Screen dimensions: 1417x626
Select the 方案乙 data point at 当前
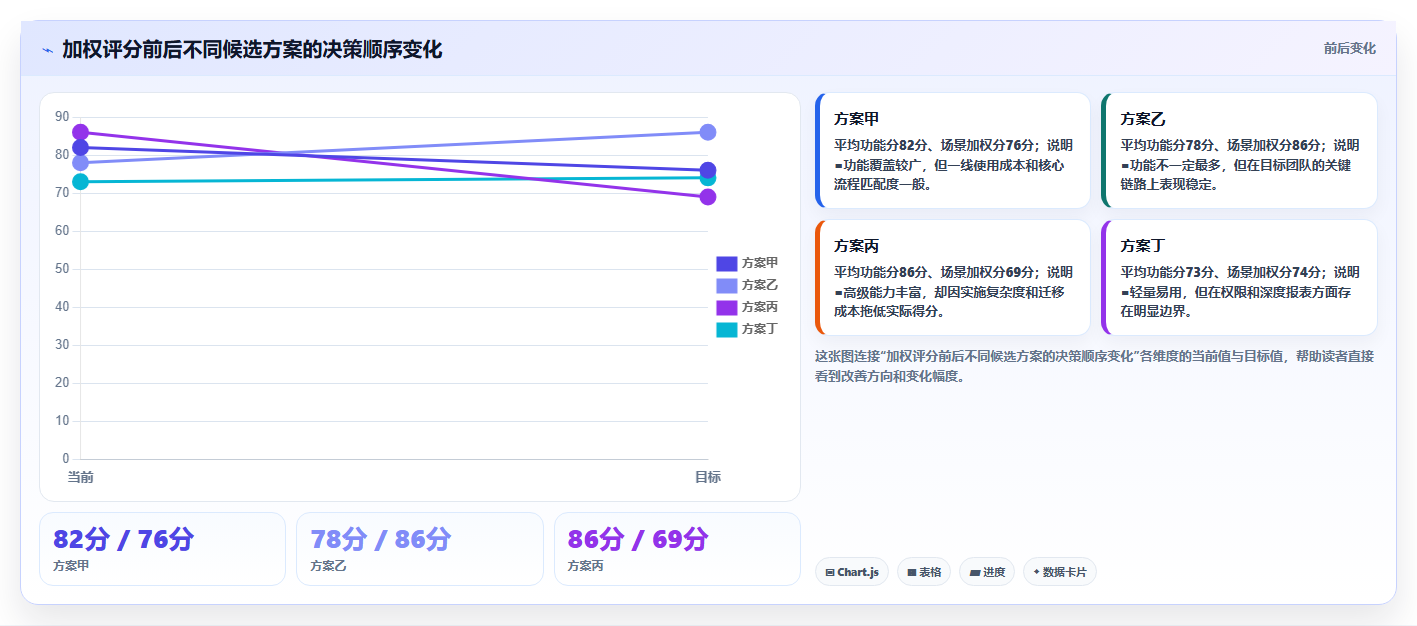[x=80, y=163]
